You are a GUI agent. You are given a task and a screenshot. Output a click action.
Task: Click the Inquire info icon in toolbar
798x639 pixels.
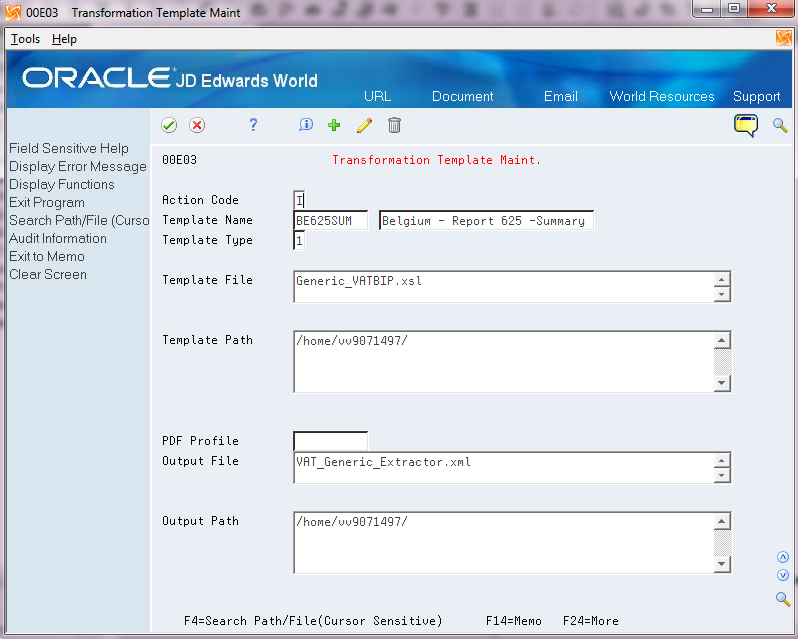306,125
